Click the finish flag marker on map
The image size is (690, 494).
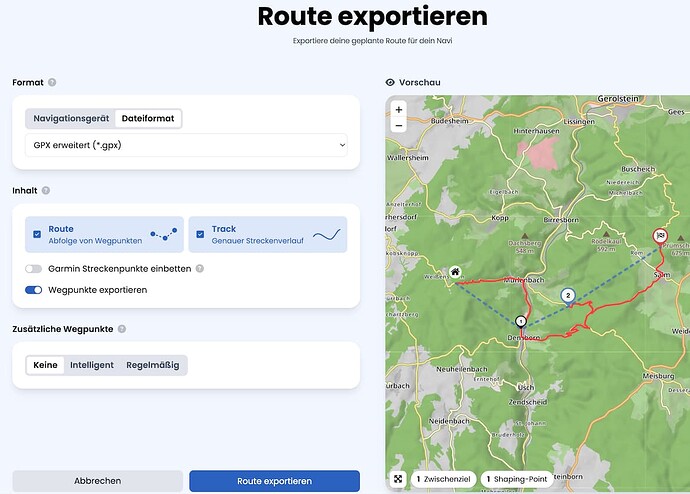coord(659,236)
